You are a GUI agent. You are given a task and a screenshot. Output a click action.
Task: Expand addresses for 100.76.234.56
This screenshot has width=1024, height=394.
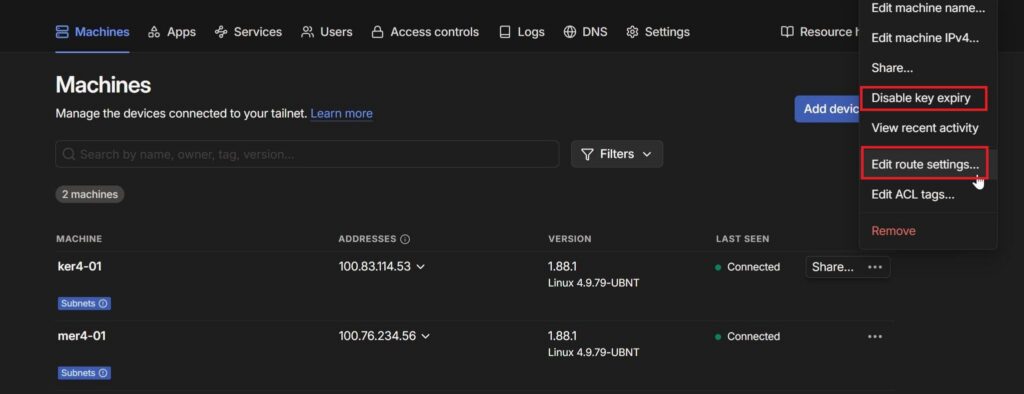(x=426, y=337)
